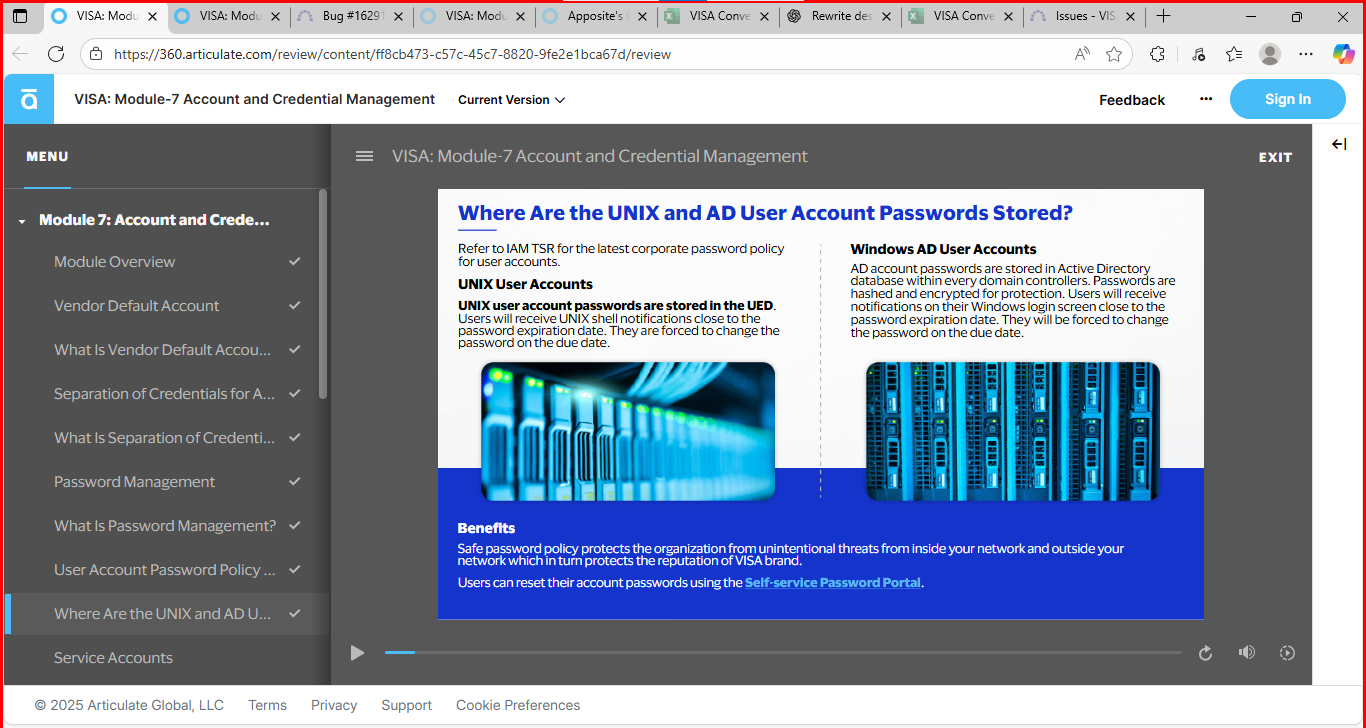
Task: Click the playback seekbar track
Action: [x=783, y=652]
